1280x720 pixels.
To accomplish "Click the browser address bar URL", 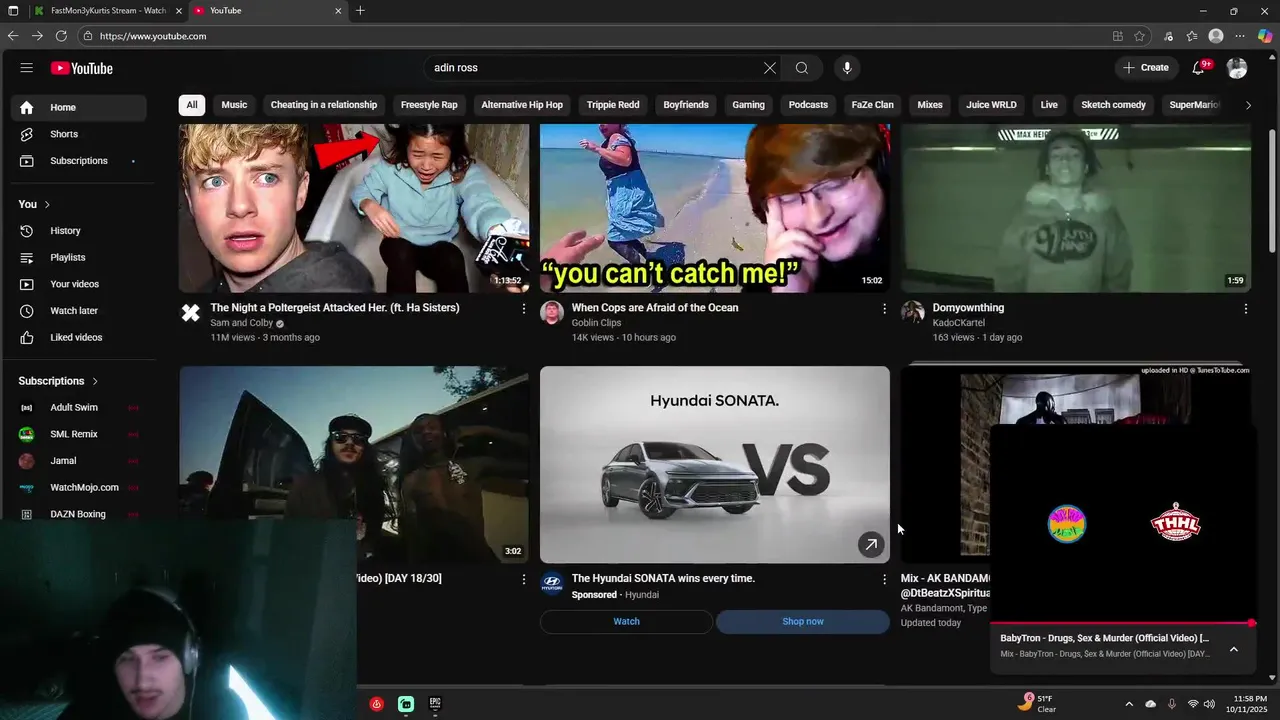I will 153,36.
